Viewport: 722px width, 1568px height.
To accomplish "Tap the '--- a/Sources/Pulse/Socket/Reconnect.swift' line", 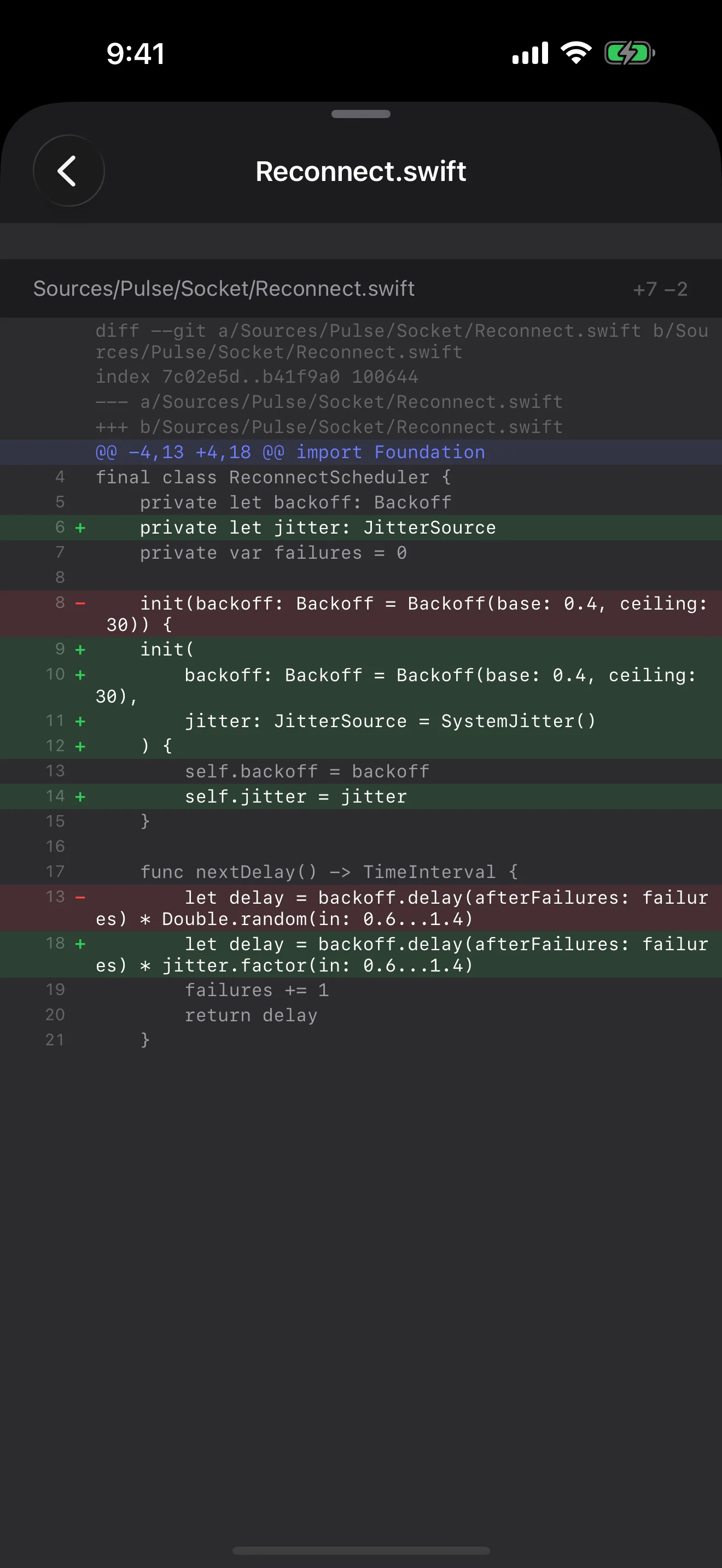I will (361, 402).
